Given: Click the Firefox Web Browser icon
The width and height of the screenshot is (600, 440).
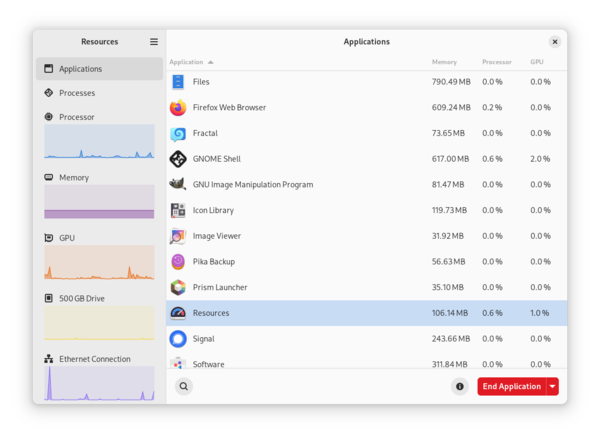Looking at the screenshot, I should (x=178, y=107).
